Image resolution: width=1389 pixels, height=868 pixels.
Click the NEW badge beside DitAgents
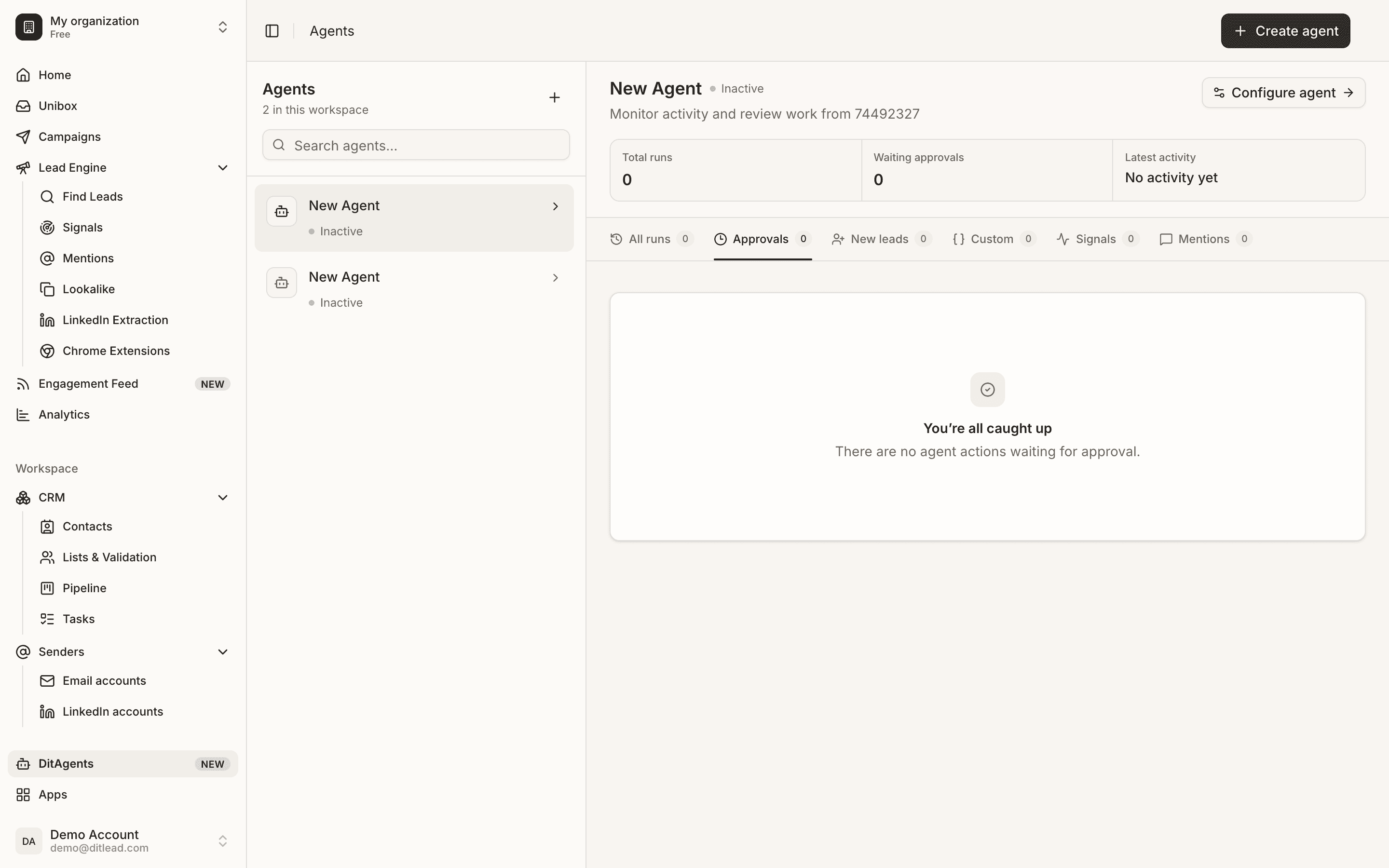212,764
